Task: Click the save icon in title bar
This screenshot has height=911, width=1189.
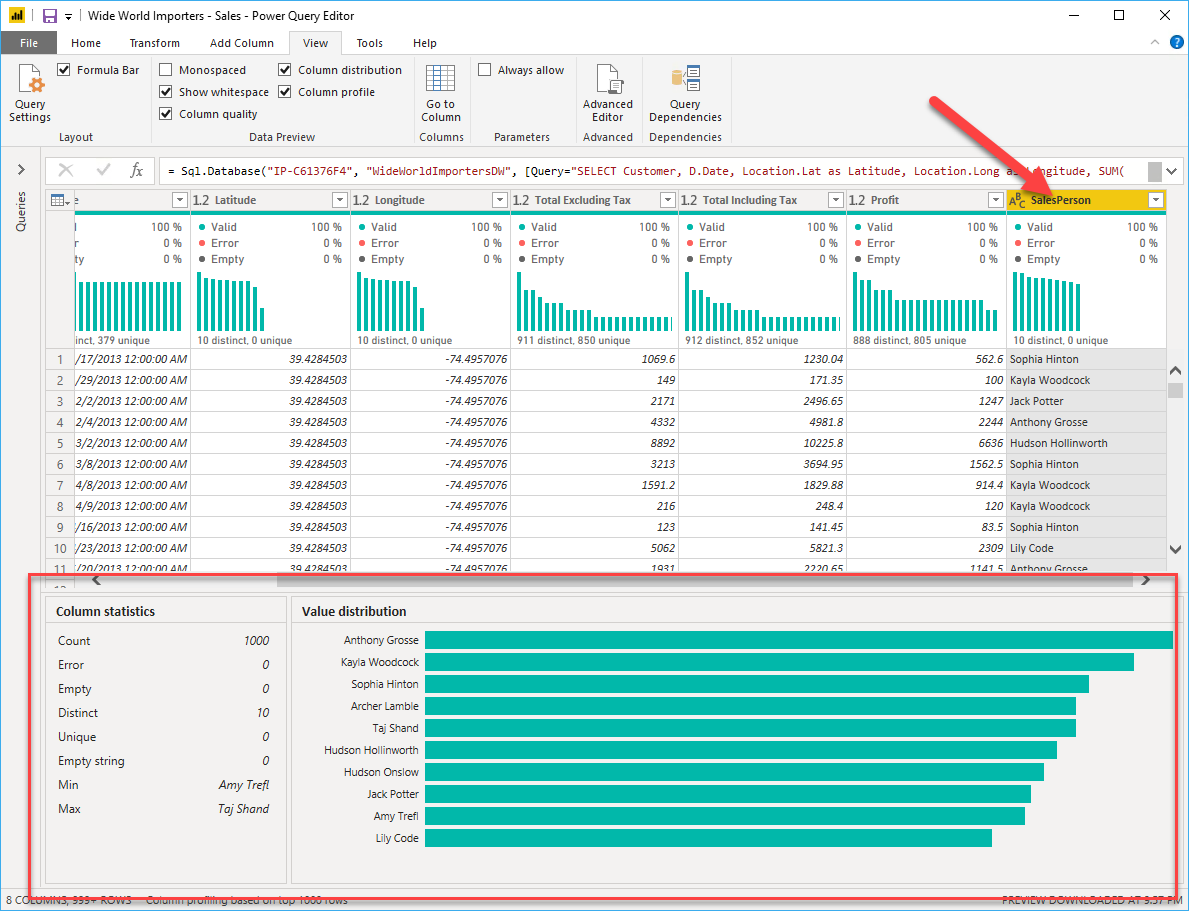Action: pyautogui.click(x=49, y=15)
